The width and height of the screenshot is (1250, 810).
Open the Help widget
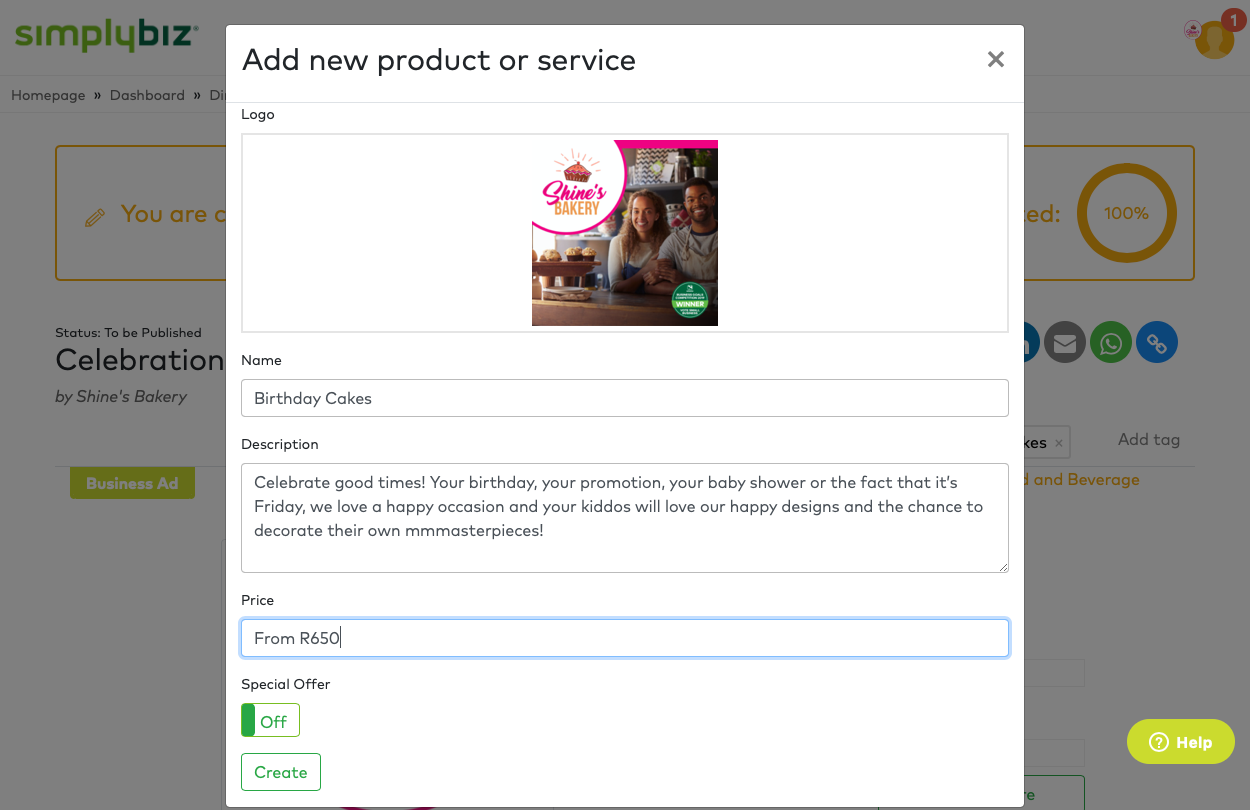click(x=1181, y=742)
